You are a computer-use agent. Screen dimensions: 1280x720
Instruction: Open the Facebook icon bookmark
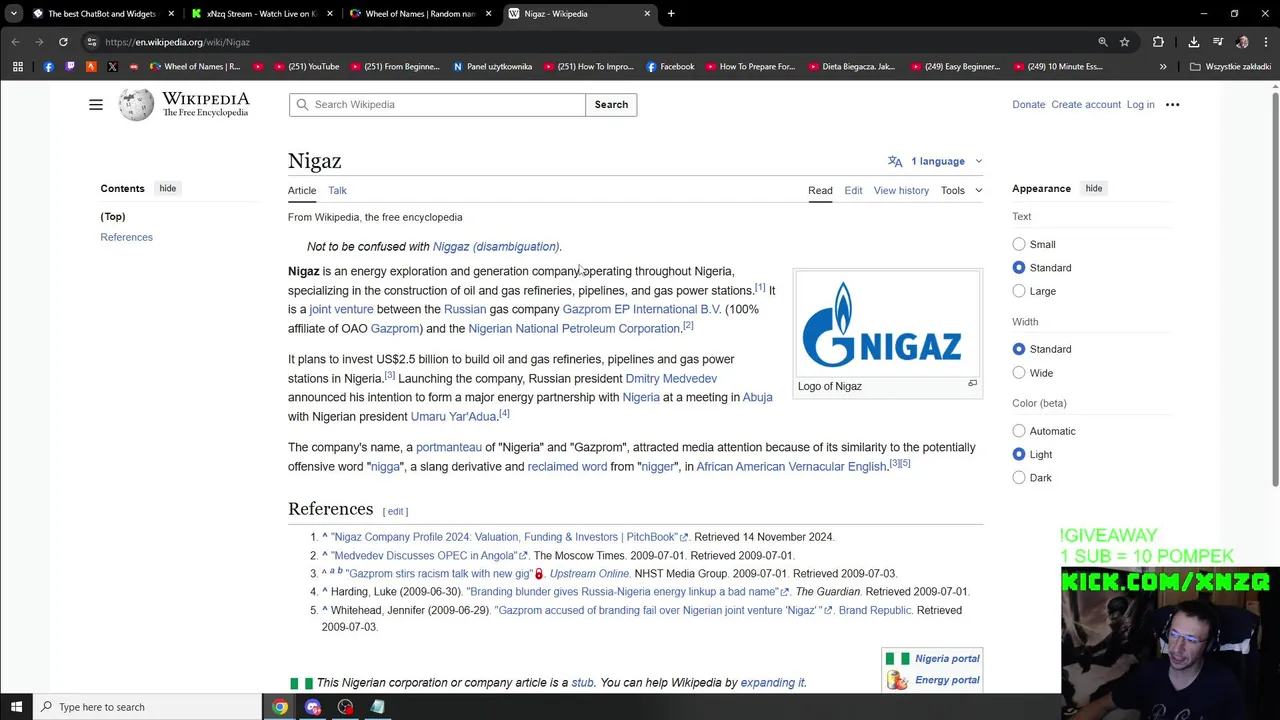[x=49, y=67]
